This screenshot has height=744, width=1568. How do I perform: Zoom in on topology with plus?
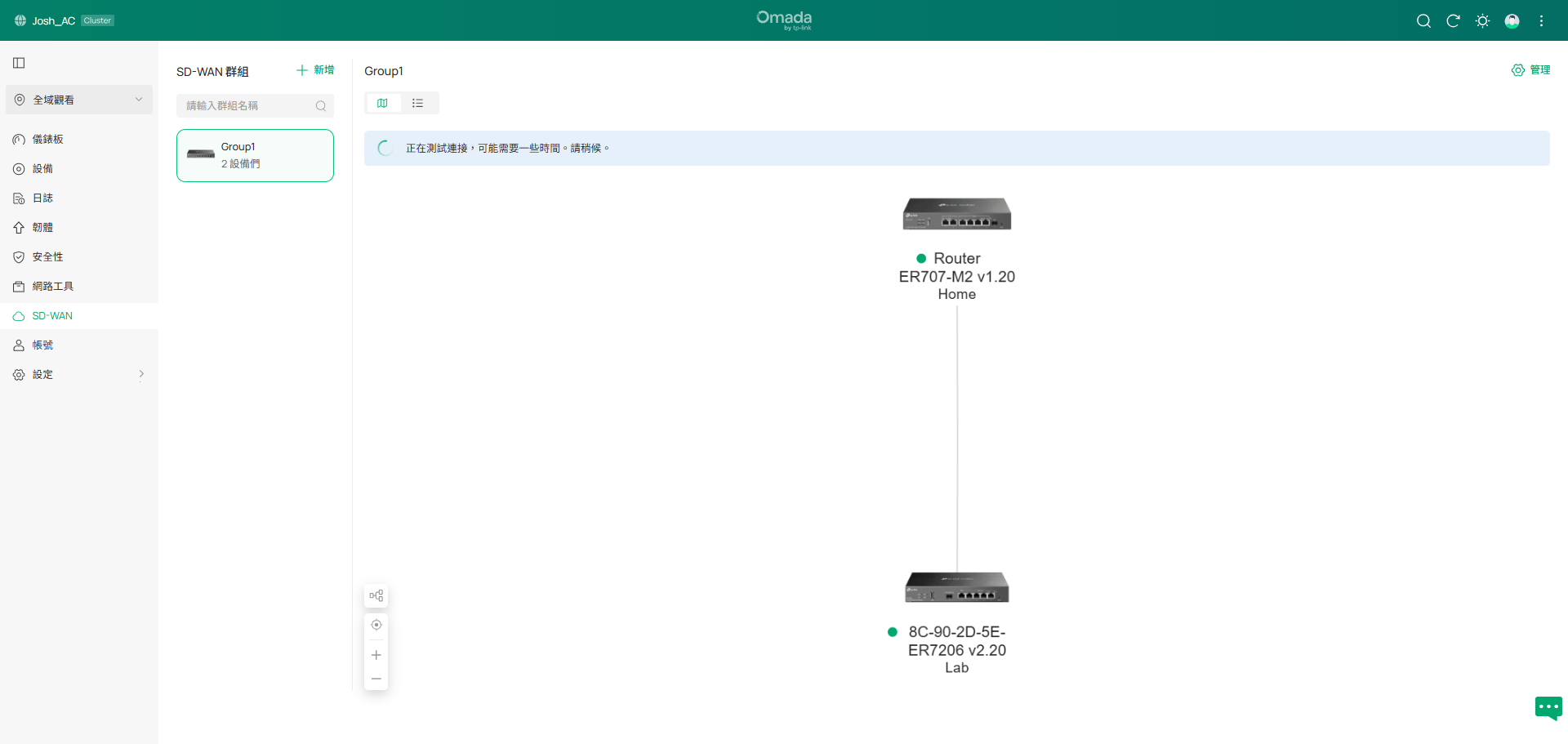click(x=376, y=655)
